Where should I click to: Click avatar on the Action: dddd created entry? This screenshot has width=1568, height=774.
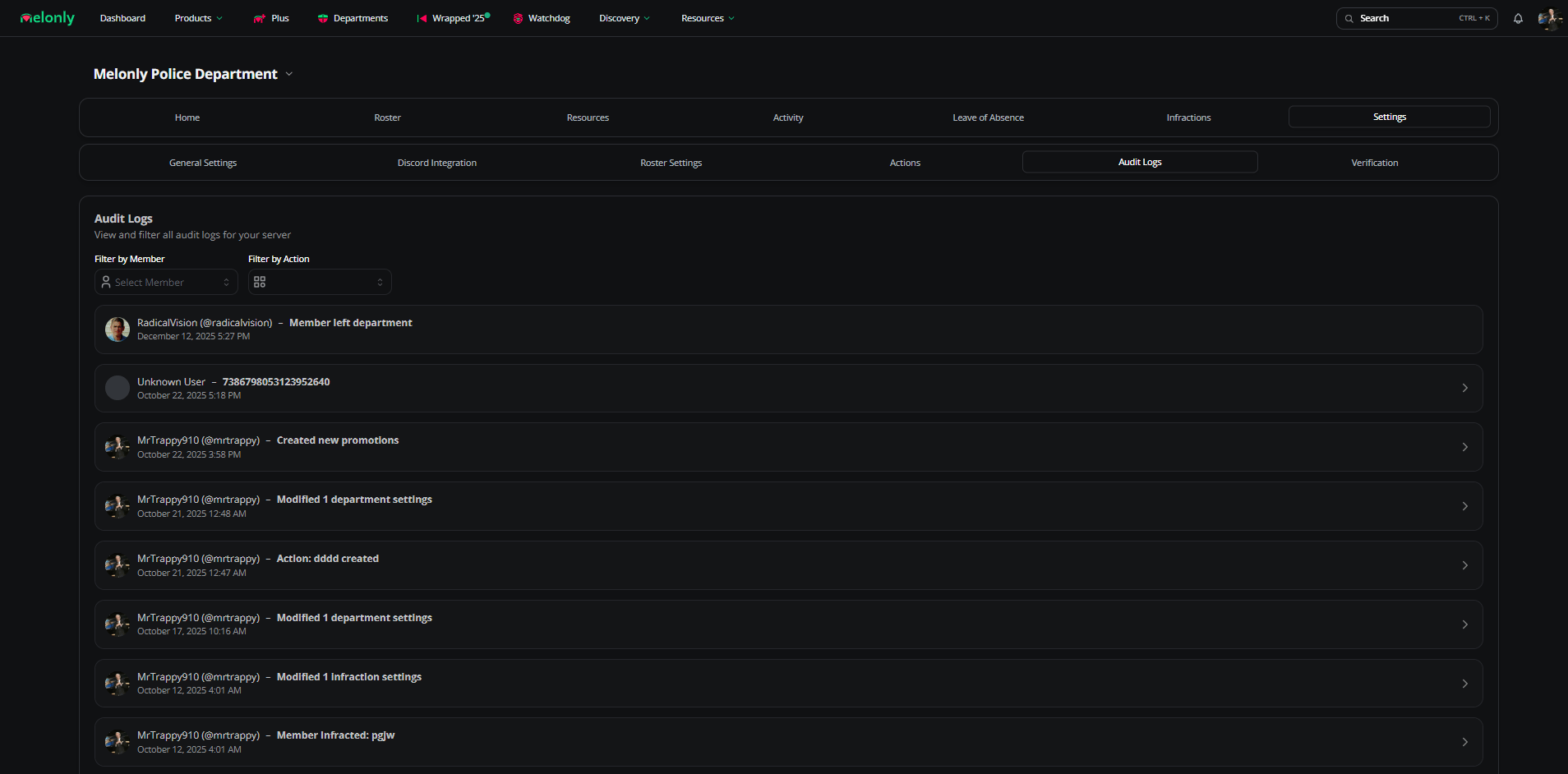coord(118,565)
